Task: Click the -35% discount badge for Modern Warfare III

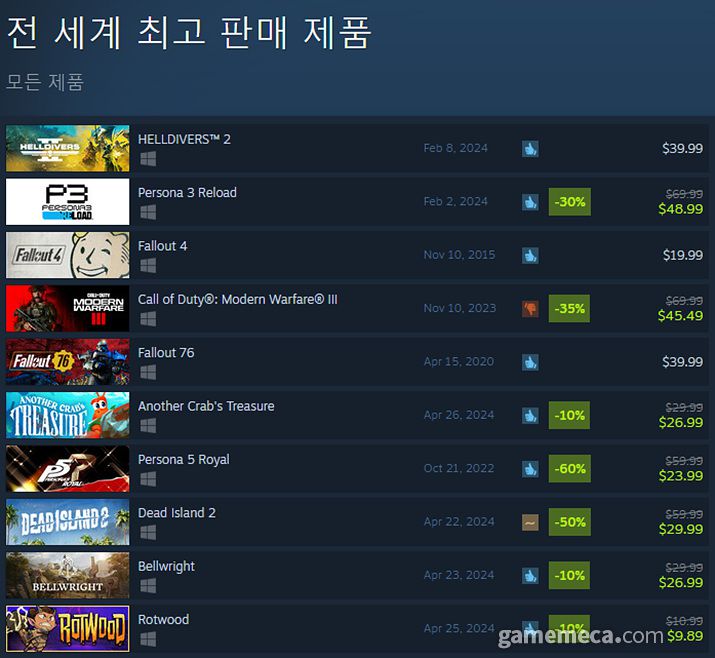Action: click(570, 308)
